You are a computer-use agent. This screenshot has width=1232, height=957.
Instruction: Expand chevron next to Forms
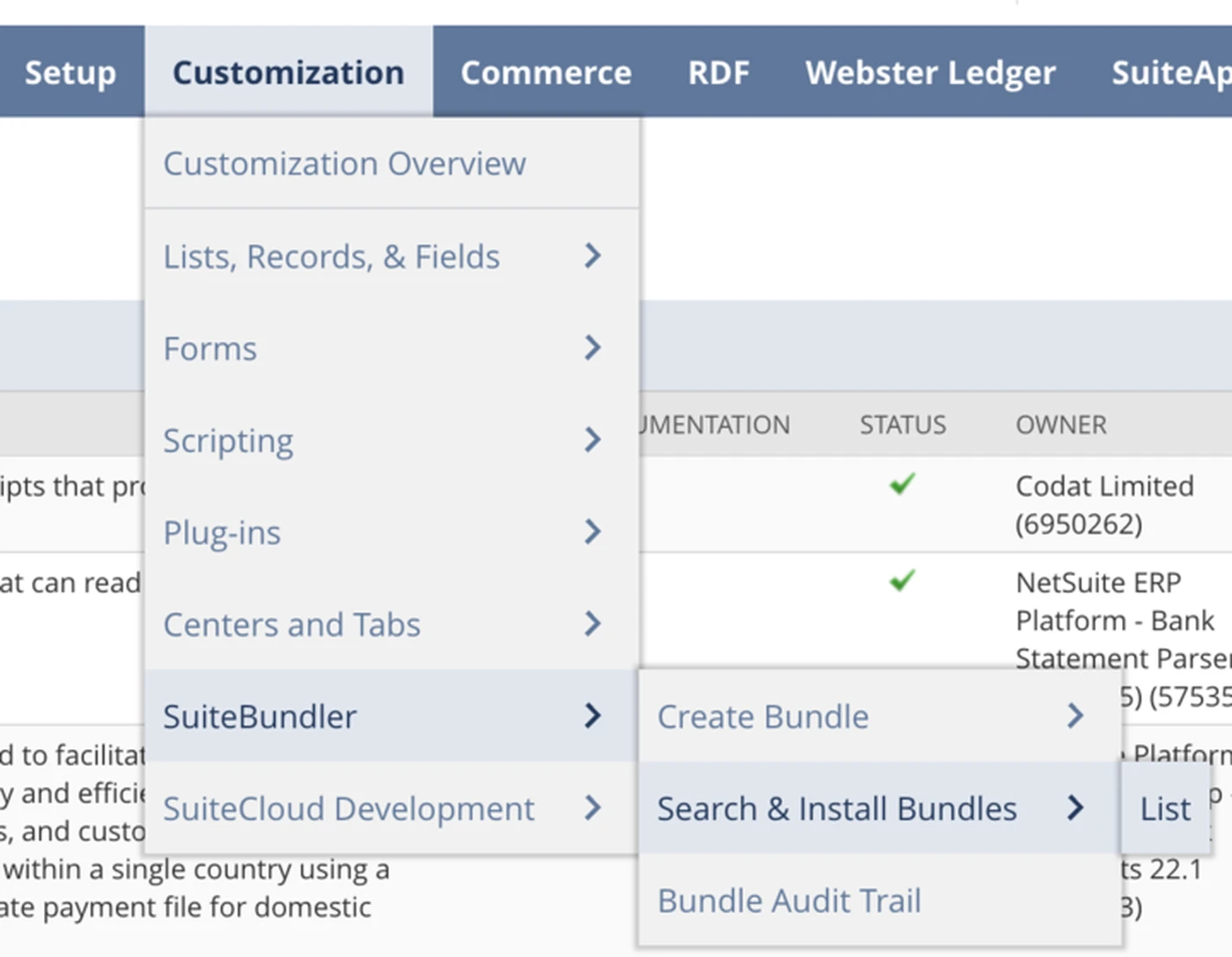[593, 348]
